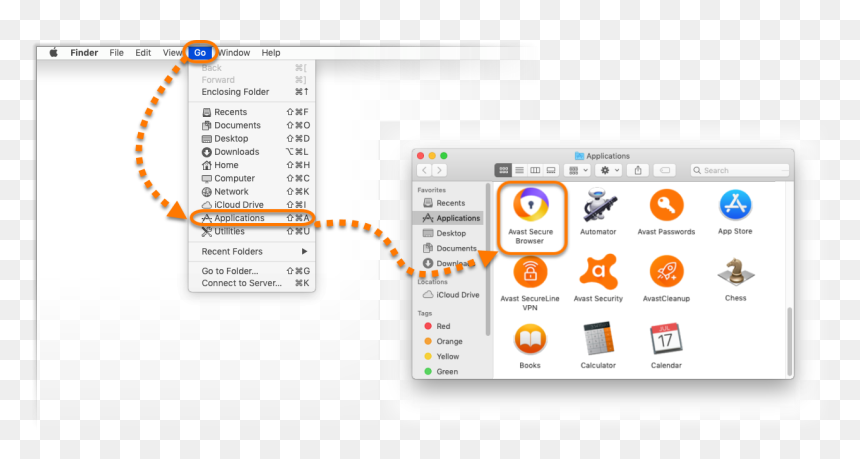The image size is (860, 459).
Task: Select Desktop in the Go menu
Action: pos(252,138)
